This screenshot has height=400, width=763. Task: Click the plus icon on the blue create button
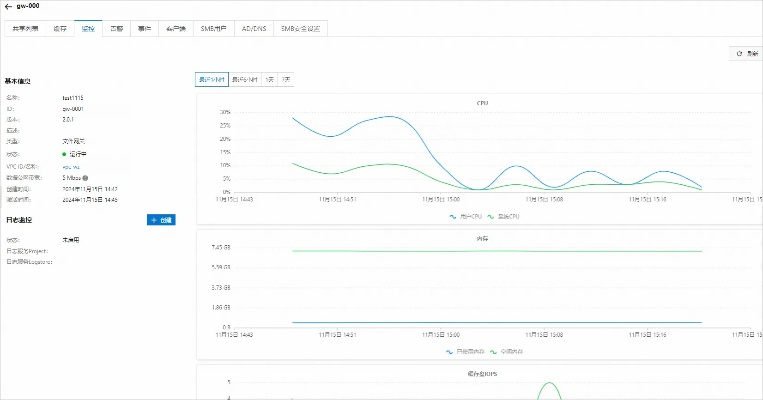[x=153, y=219]
